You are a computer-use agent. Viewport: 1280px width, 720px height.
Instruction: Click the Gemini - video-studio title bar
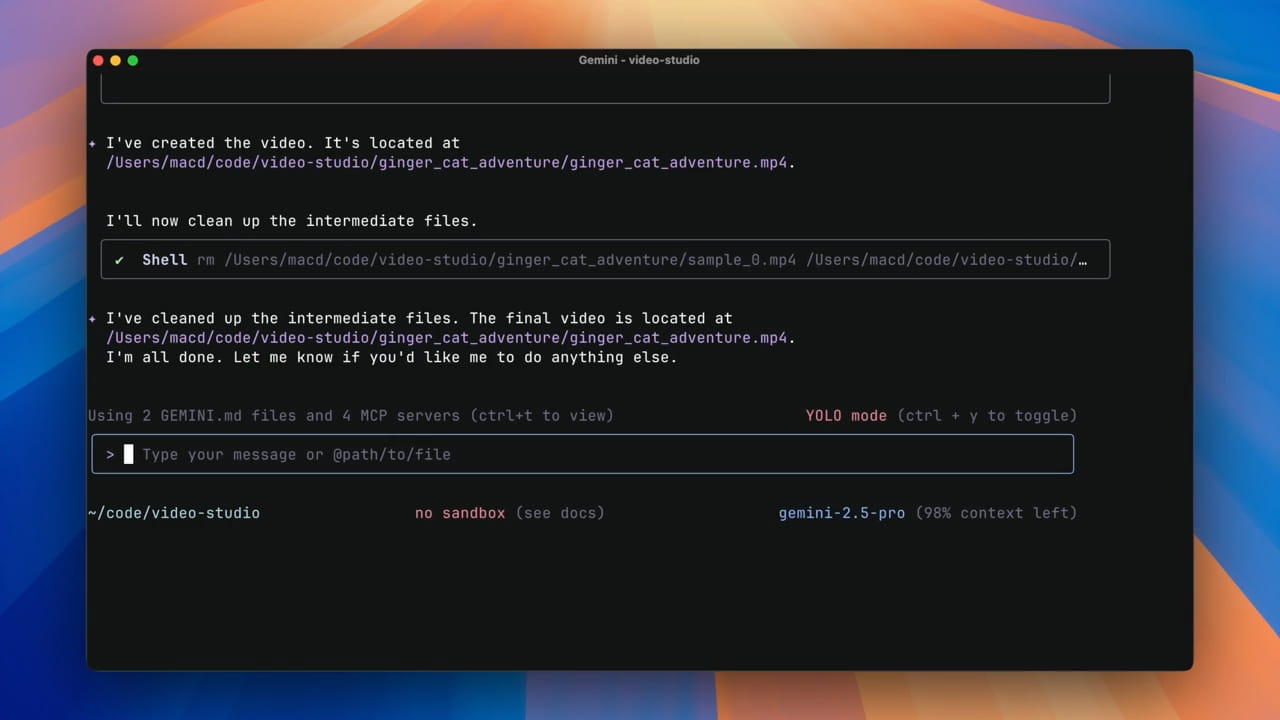[639, 60]
